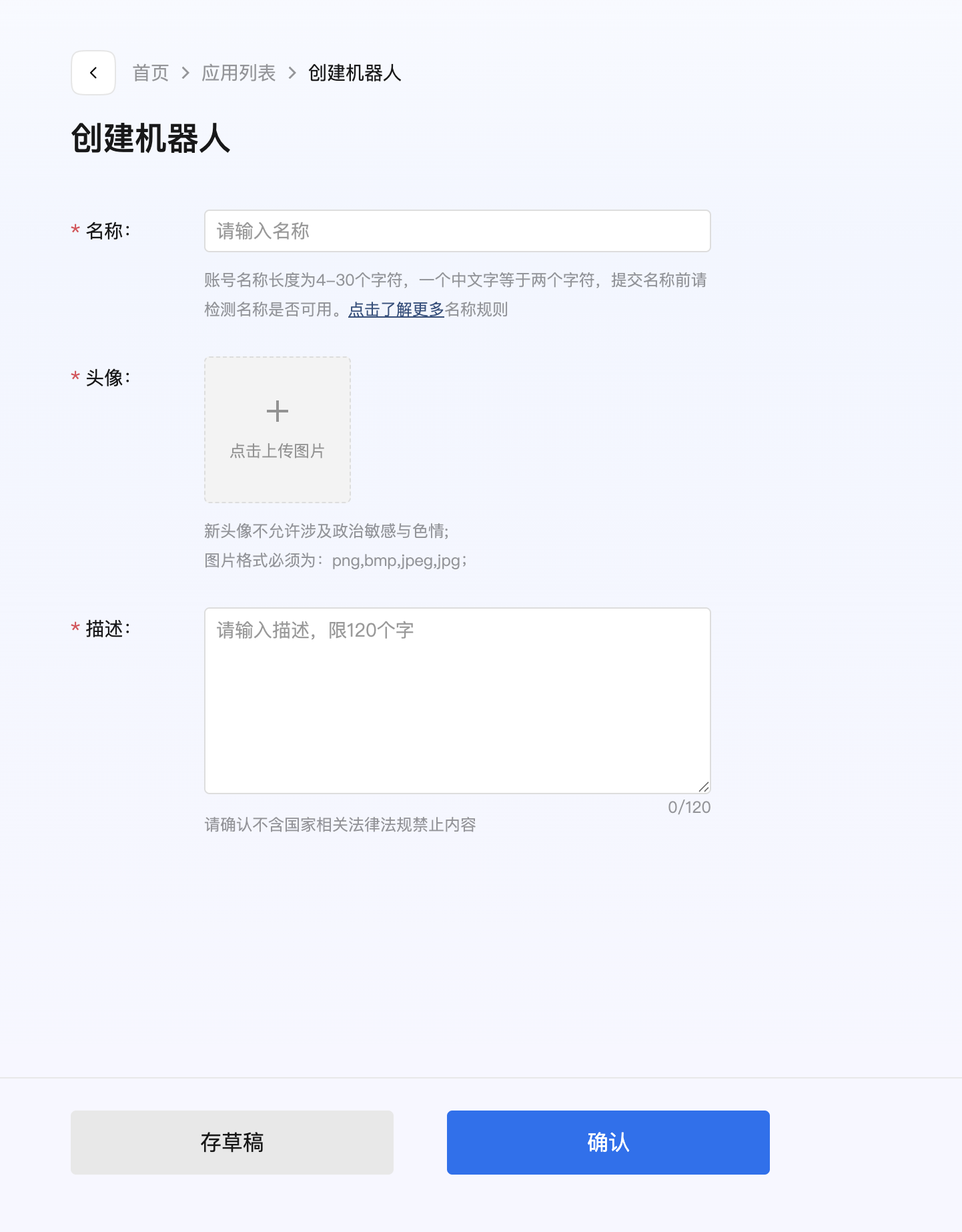Click the chevron after 应用列表 breadcrumb
The width and height of the screenshot is (962, 1232).
292,73
